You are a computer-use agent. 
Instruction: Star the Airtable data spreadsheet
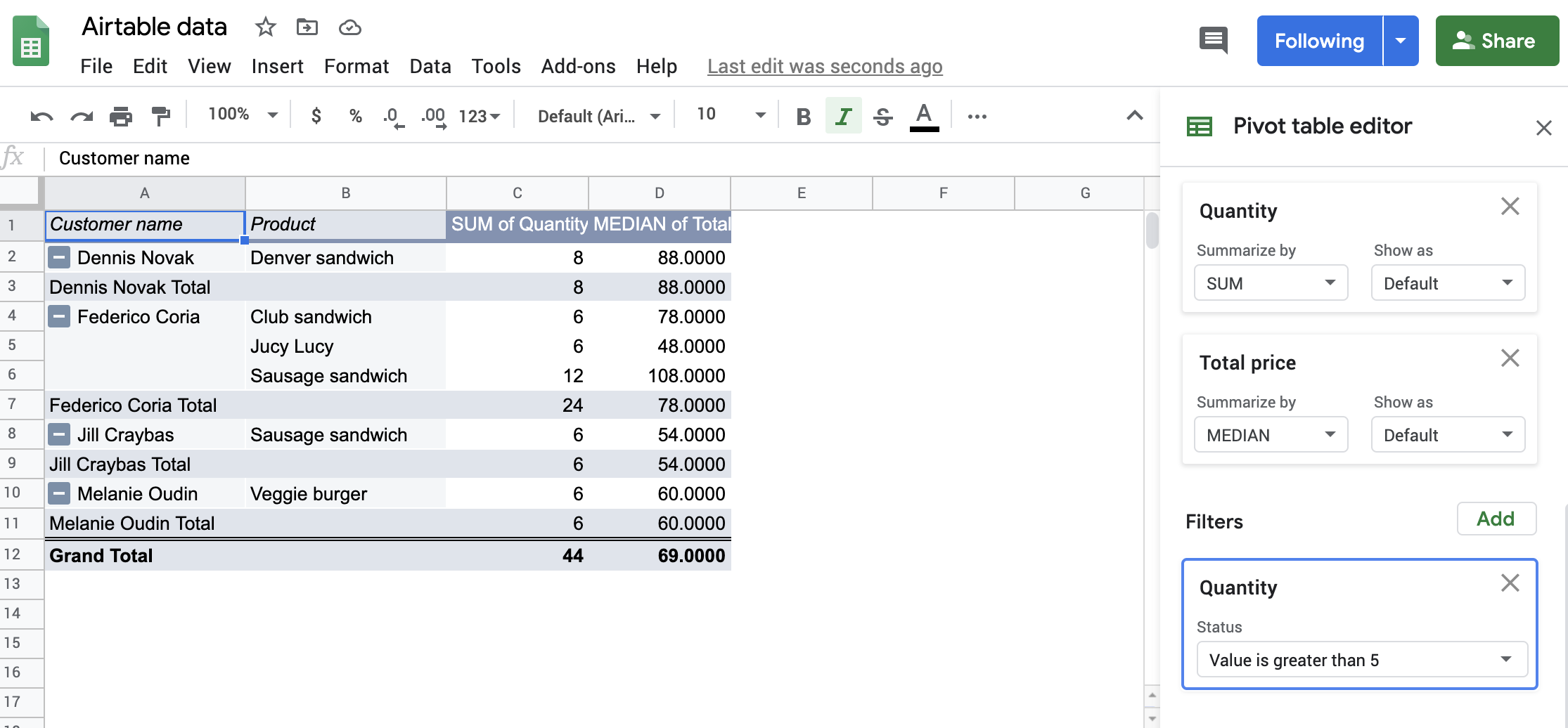tap(265, 27)
